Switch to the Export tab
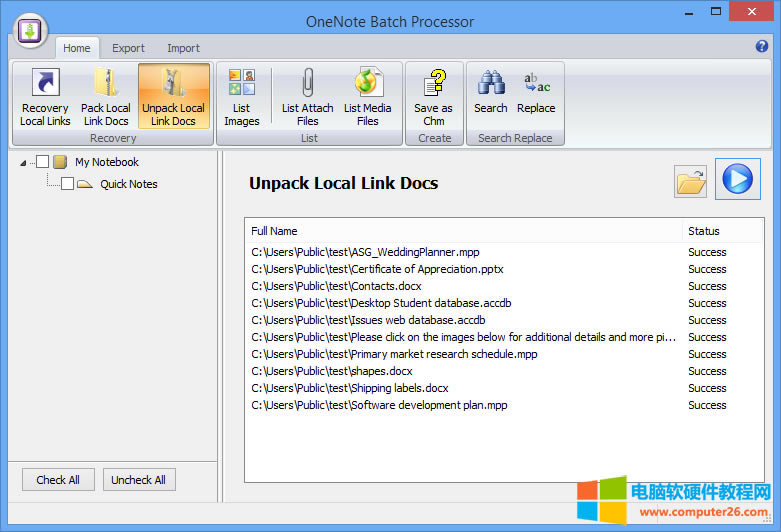 pyautogui.click(x=128, y=48)
